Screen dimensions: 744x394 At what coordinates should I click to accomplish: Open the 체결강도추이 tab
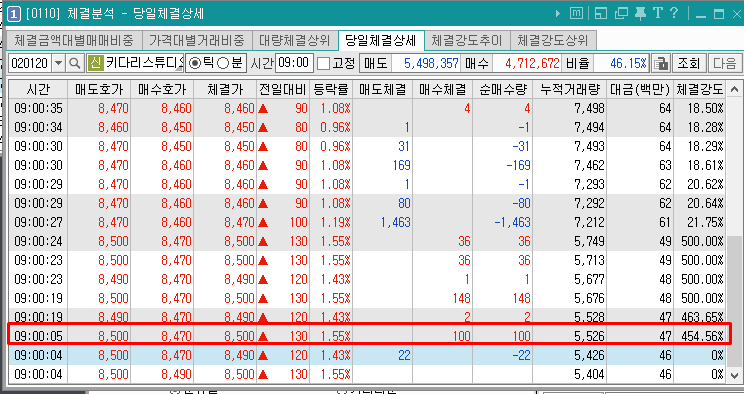coord(467,40)
